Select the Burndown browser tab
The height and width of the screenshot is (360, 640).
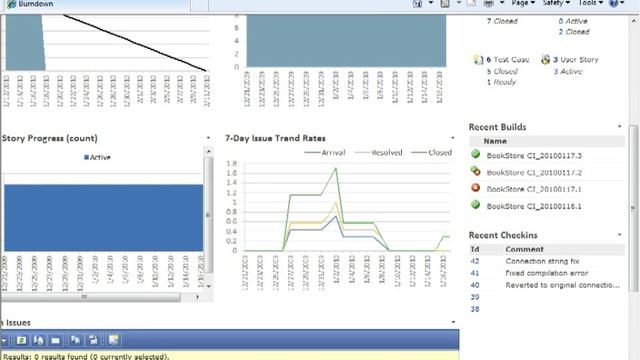(x=95, y=4)
